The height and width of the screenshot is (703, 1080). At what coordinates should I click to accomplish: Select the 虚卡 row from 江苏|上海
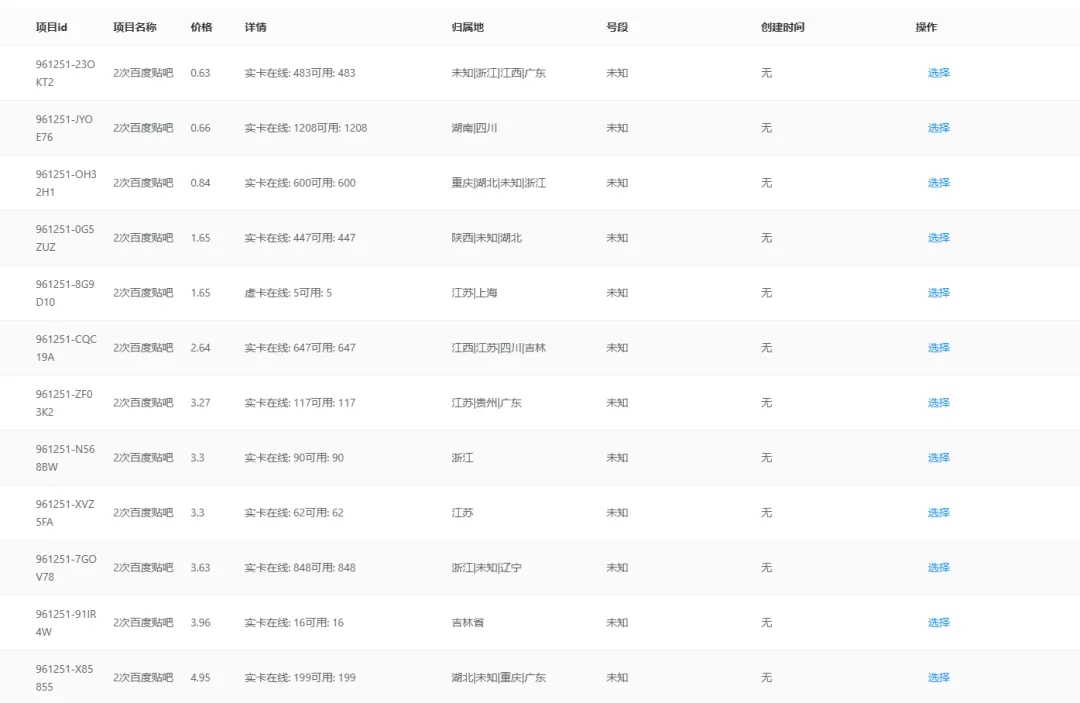pyautogui.click(x=938, y=293)
